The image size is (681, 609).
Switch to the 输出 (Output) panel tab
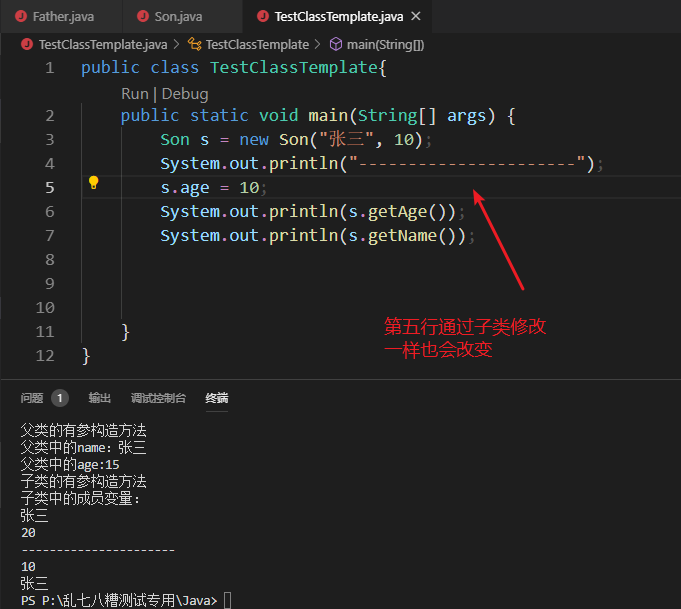tap(100, 398)
